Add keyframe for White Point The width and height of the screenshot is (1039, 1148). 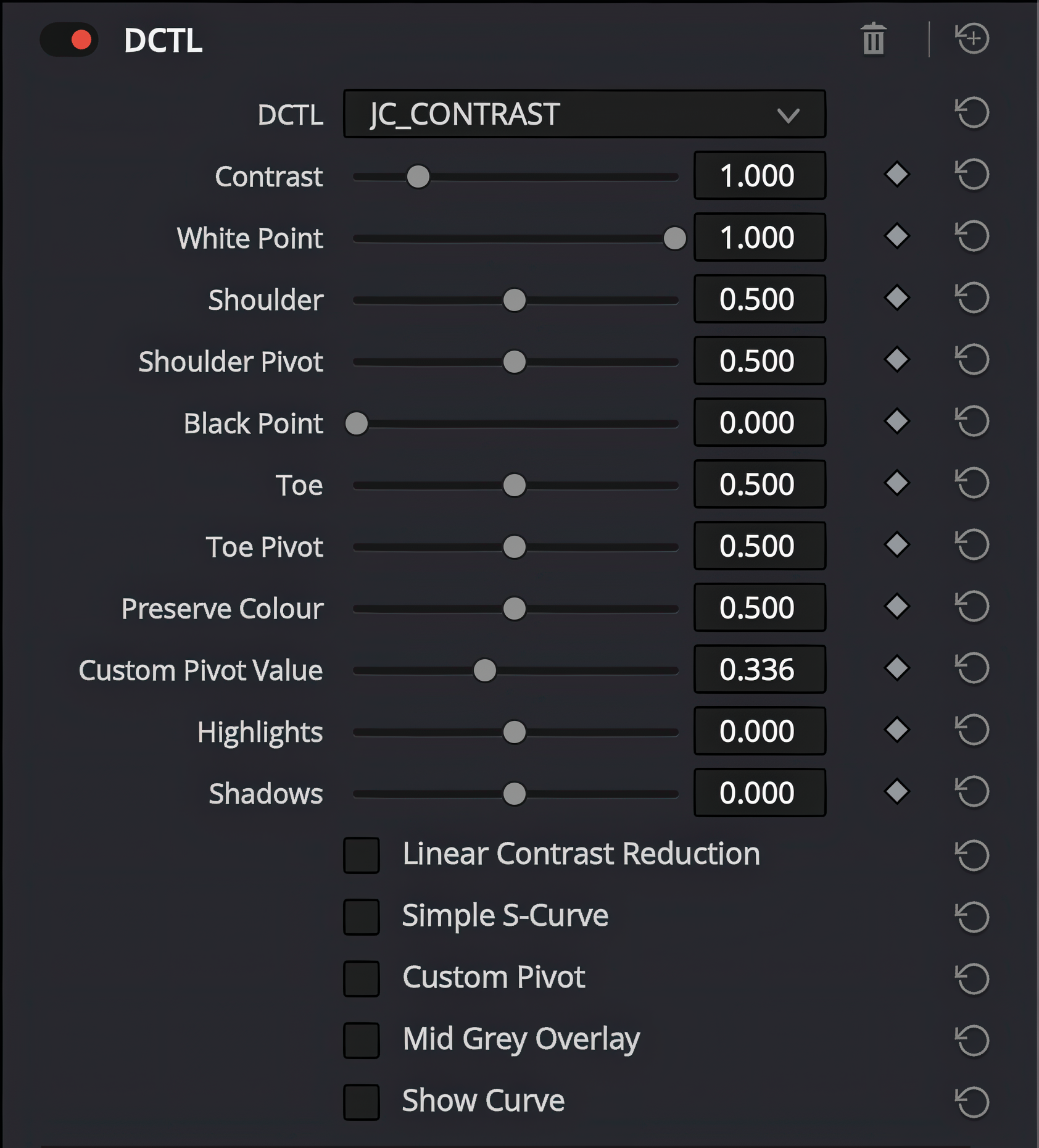[x=896, y=236]
